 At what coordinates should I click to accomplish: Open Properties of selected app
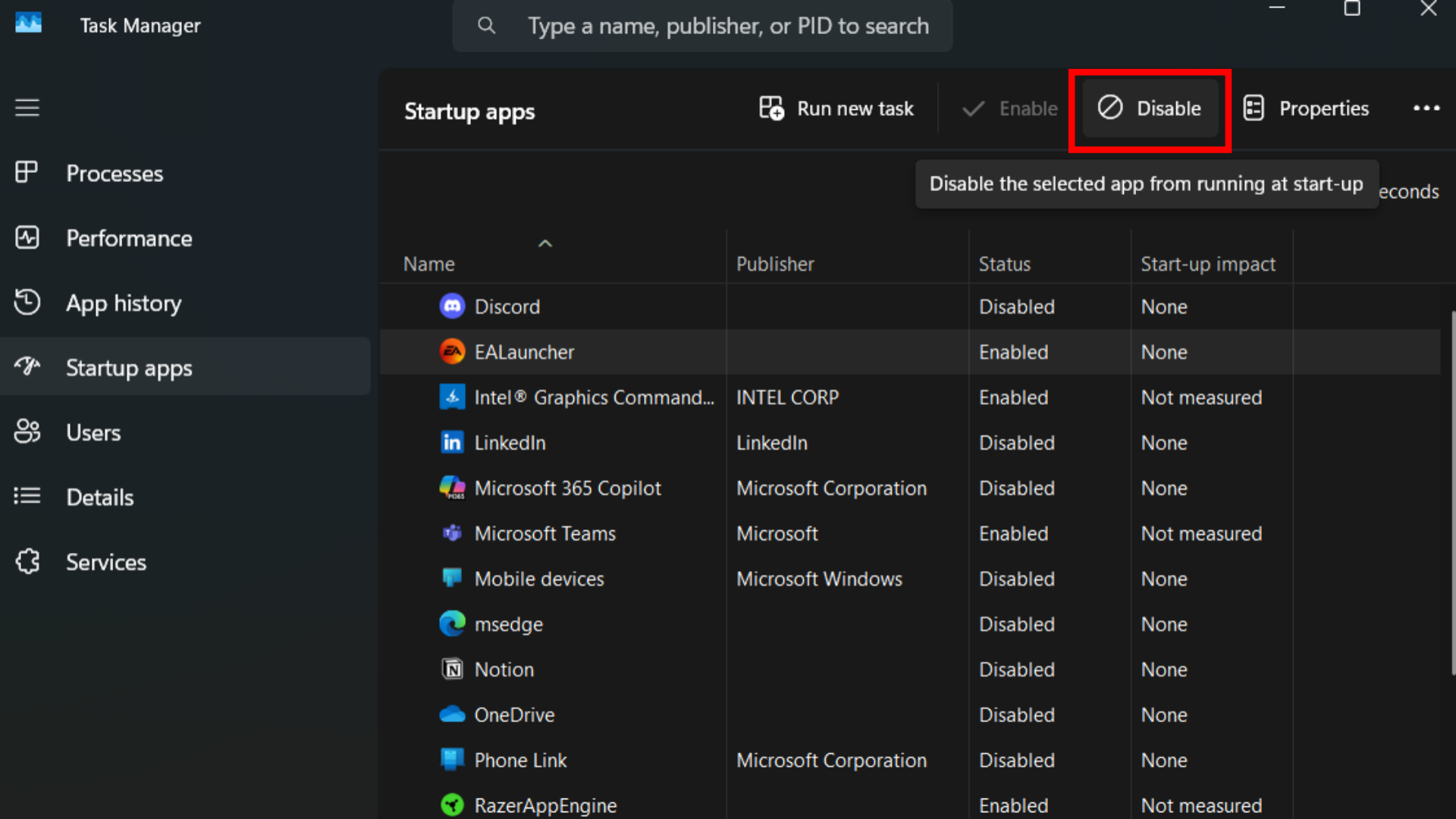[1307, 108]
